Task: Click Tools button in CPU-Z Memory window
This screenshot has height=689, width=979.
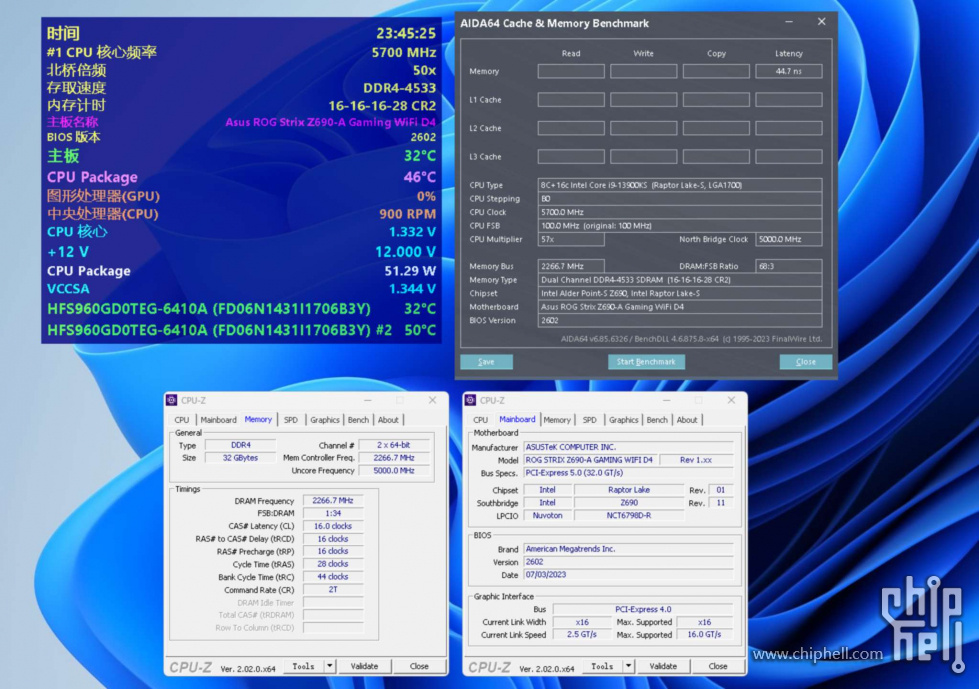Action: coord(303,666)
